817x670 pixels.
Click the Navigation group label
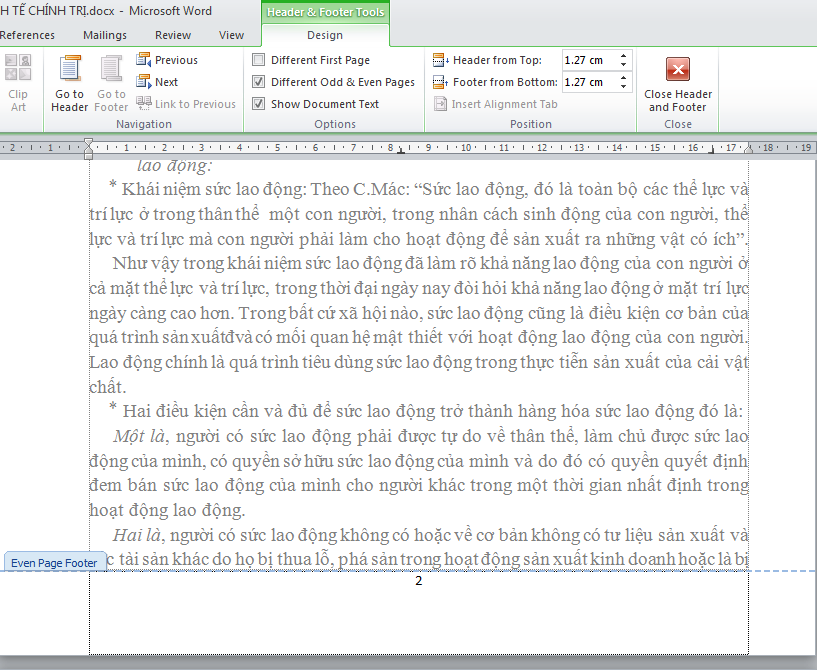pos(144,124)
